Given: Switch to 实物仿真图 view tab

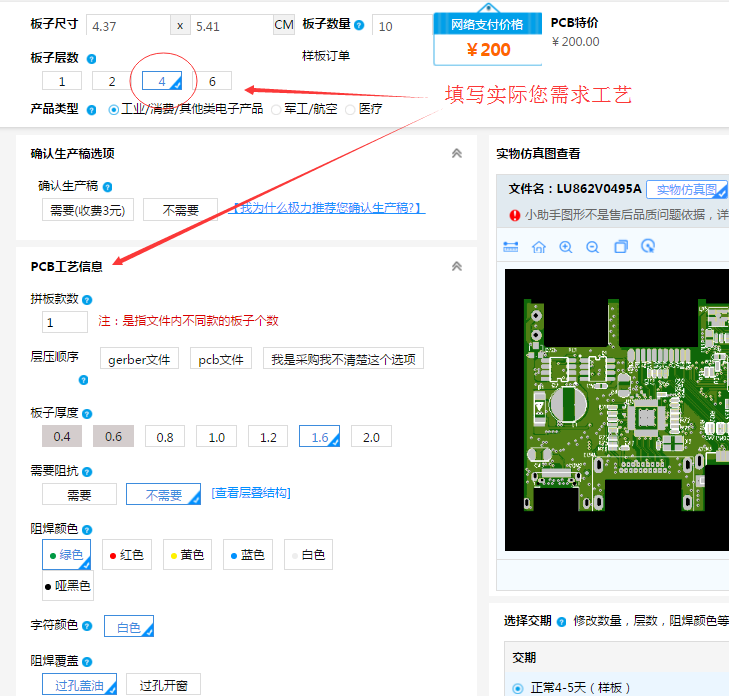Looking at the screenshot, I should point(686,189).
